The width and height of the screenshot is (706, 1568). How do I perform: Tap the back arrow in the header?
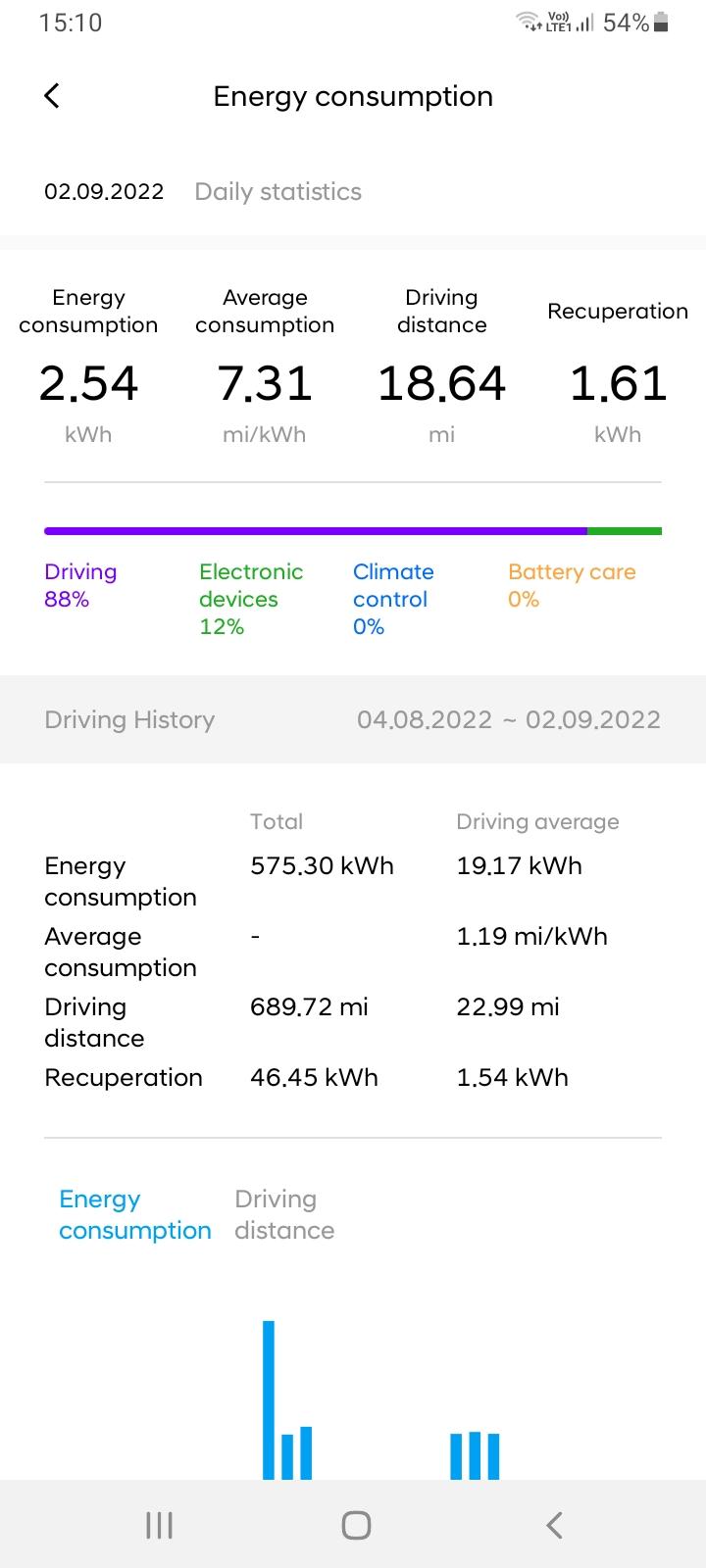tap(52, 96)
